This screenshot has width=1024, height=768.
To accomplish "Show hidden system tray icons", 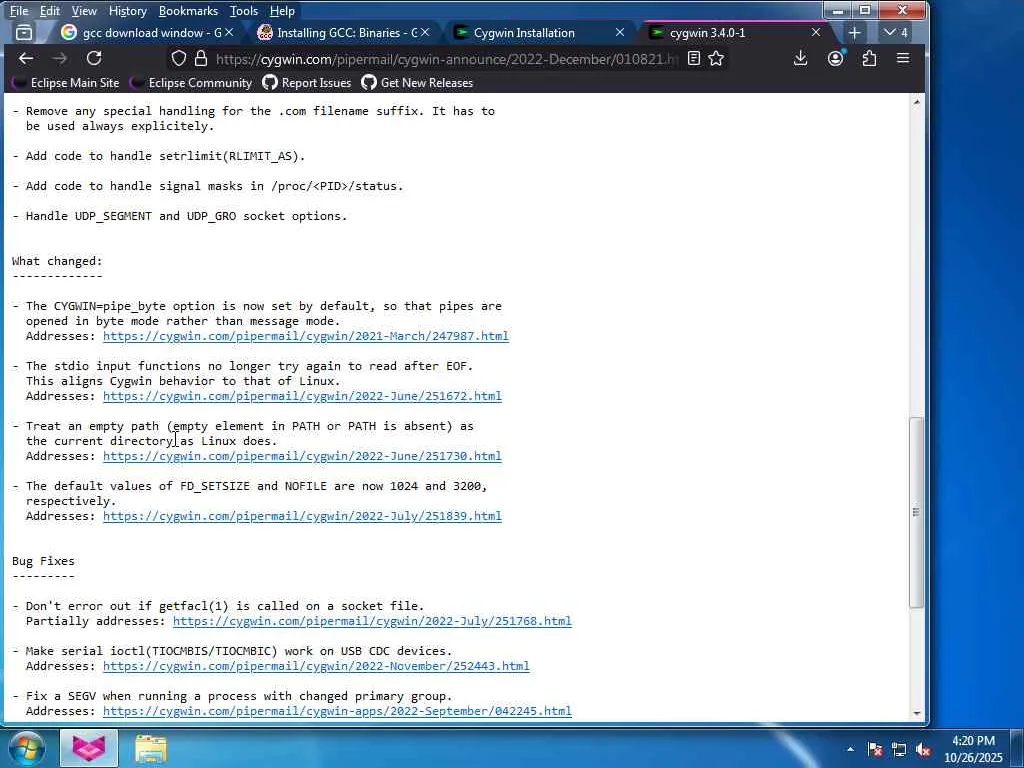I will [850, 749].
